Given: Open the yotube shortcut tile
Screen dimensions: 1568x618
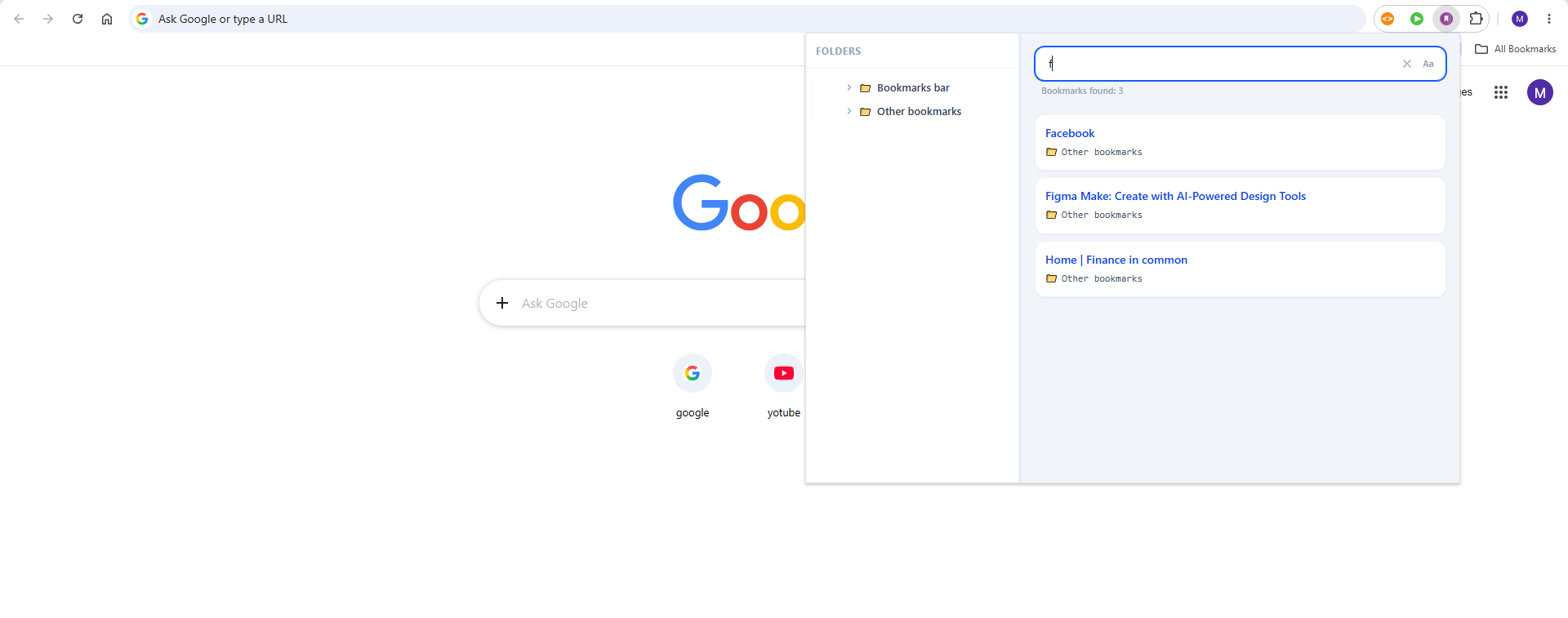Looking at the screenshot, I should pos(784,385).
